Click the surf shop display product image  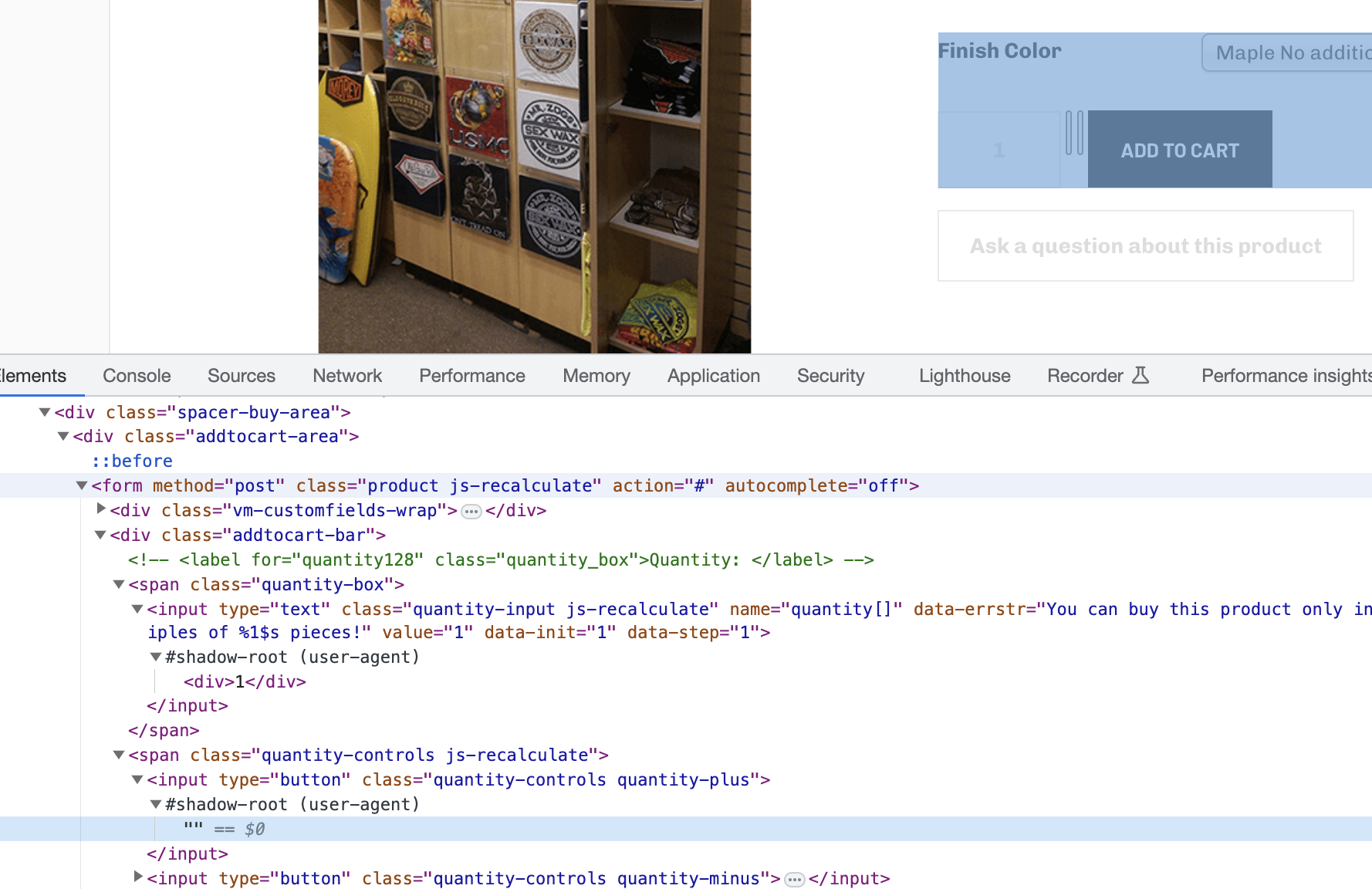534,176
